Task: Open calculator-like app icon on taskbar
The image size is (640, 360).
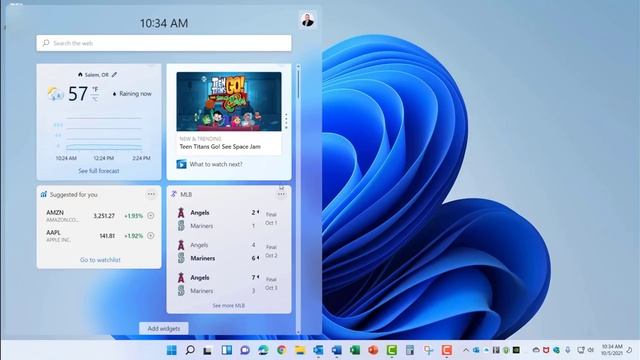Action: tap(410, 350)
